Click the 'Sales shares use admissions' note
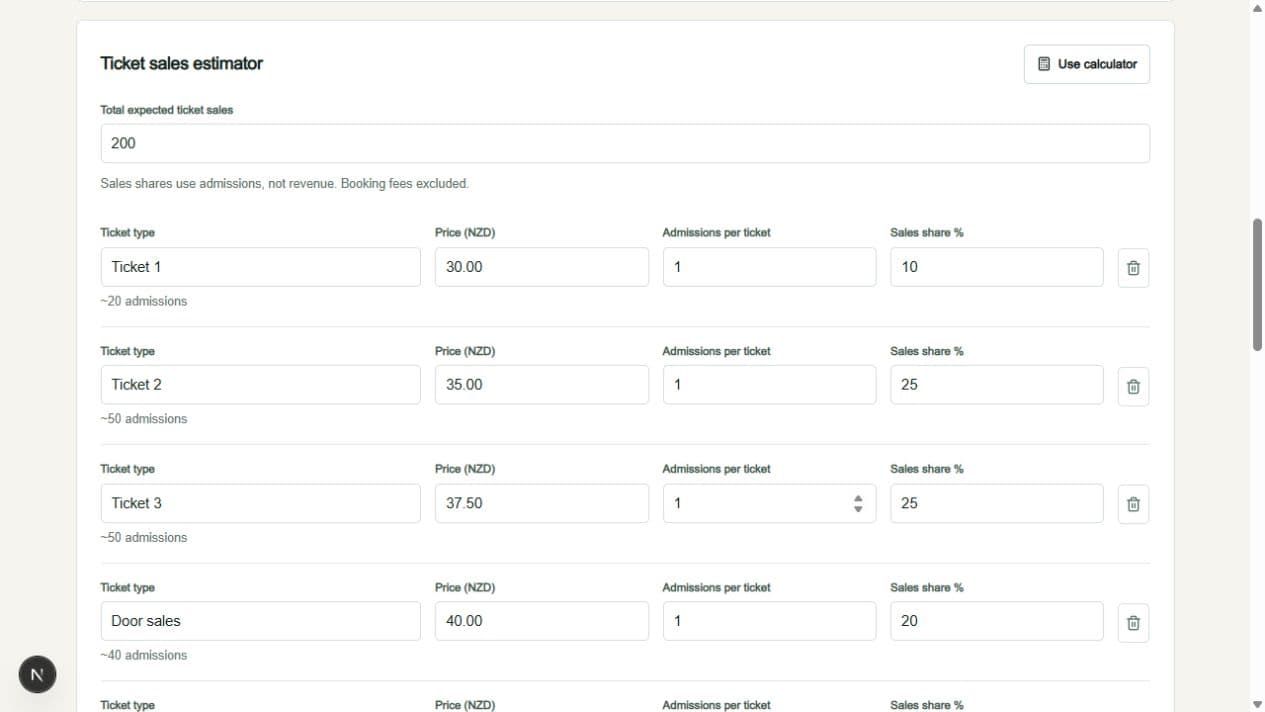This screenshot has height=712, width=1265. point(284,184)
